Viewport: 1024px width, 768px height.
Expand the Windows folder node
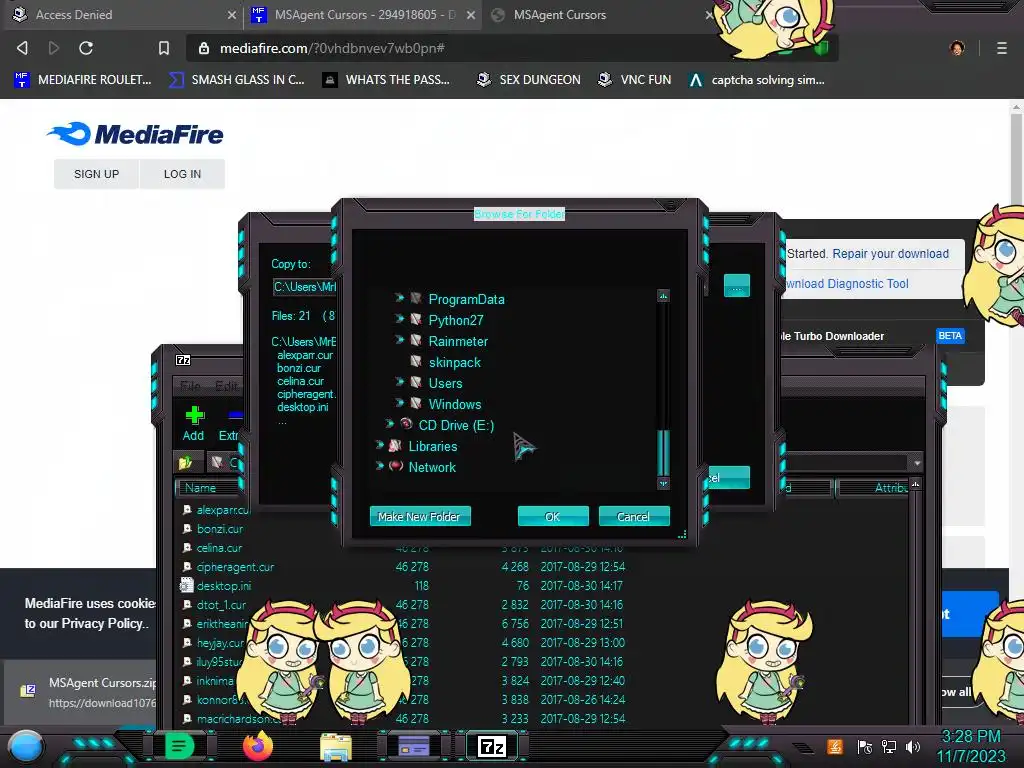400,402
